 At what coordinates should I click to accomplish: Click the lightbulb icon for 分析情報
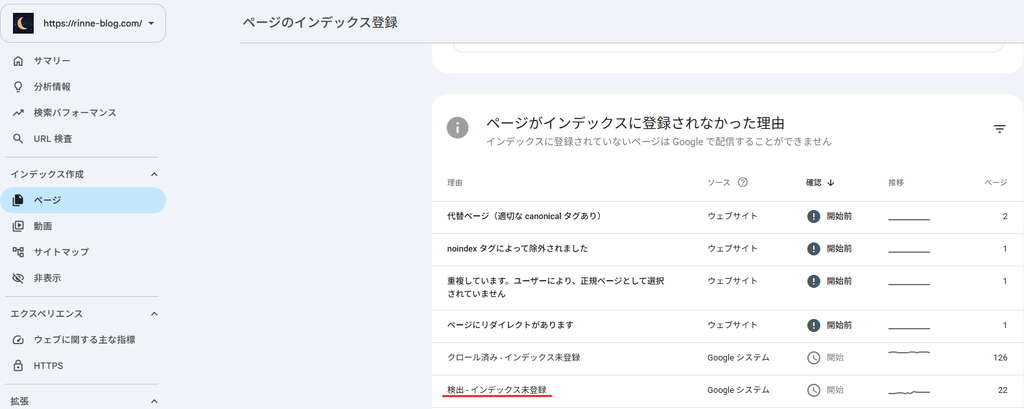[18, 87]
